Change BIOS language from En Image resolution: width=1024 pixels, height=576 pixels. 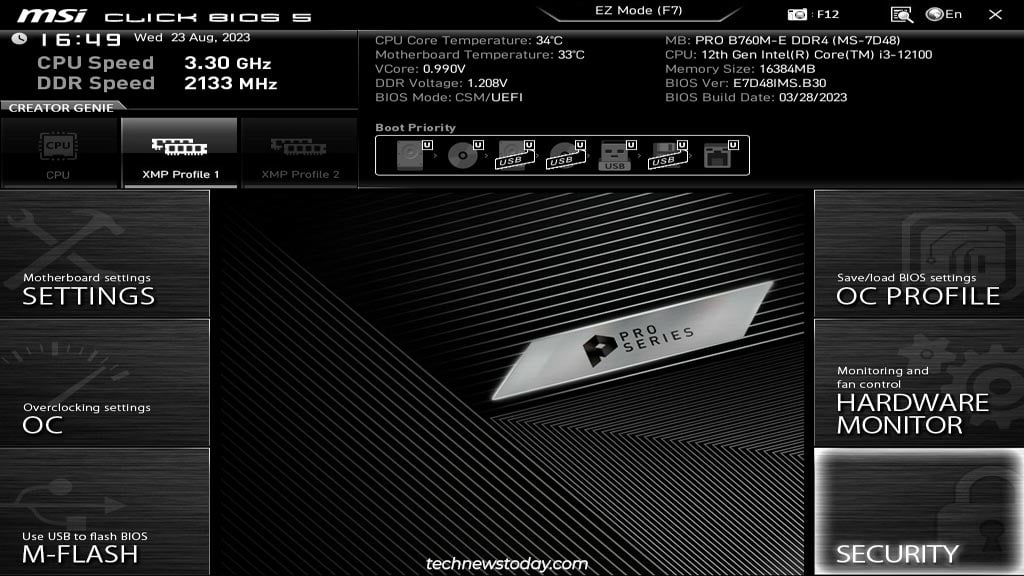pyautogui.click(x=945, y=12)
